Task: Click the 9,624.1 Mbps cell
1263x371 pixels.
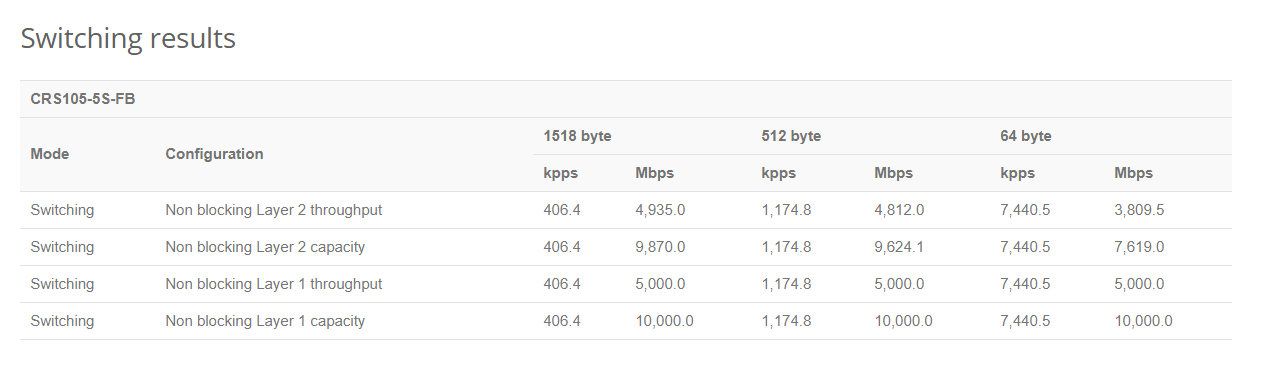Action: tap(899, 247)
